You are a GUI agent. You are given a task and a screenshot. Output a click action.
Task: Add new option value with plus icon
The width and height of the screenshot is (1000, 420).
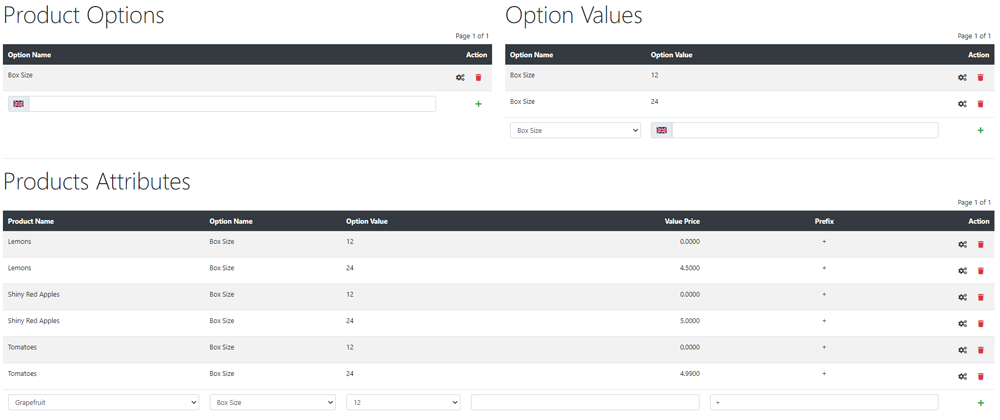[x=981, y=131]
